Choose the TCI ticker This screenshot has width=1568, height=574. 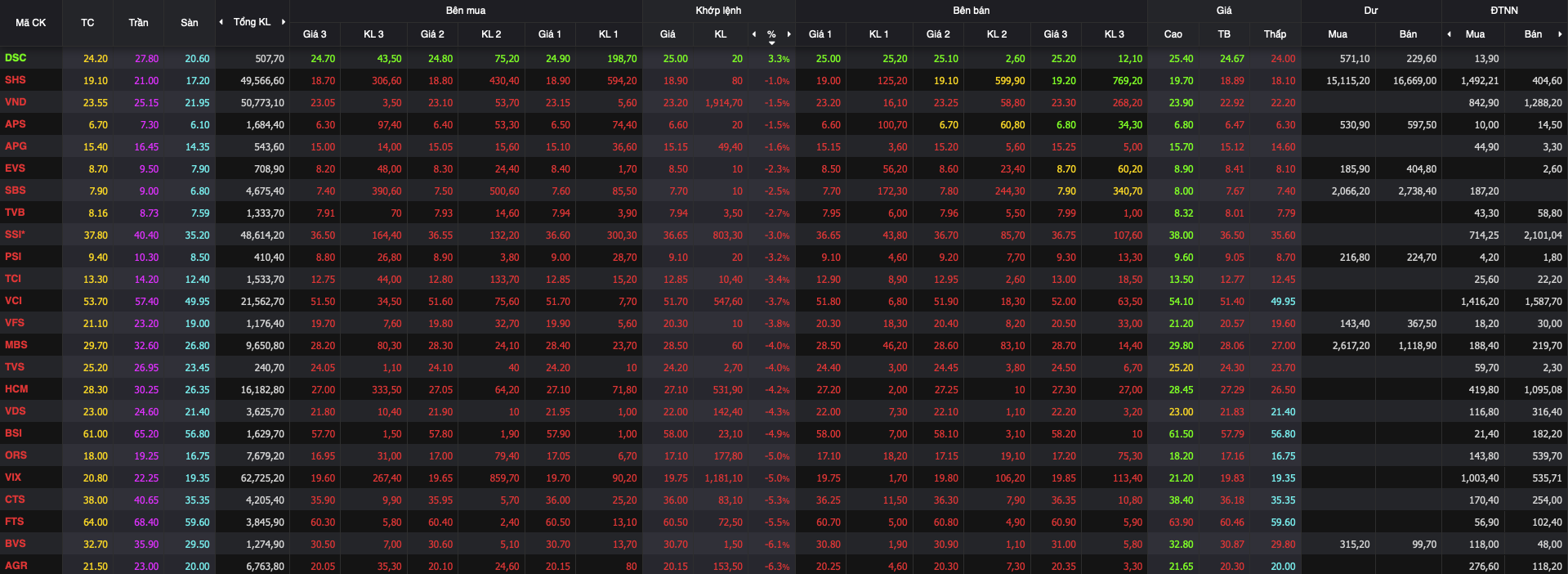tap(13, 279)
